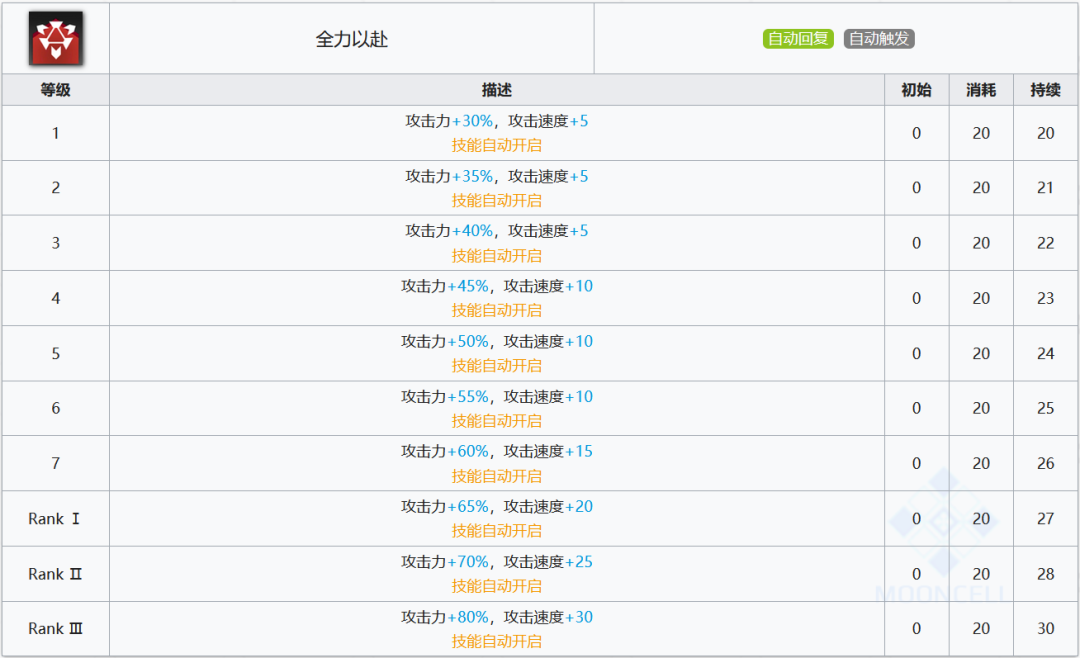Image resolution: width=1080 pixels, height=658 pixels.
Task: Select the gray 自动触发 tag
Action: pyautogui.click(x=879, y=39)
